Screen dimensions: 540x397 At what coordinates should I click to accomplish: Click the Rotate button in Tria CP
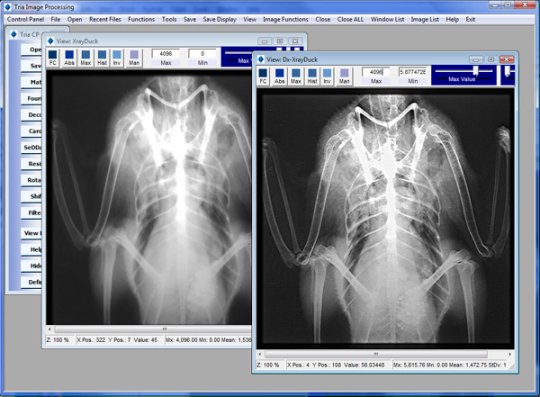pos(31,180)
